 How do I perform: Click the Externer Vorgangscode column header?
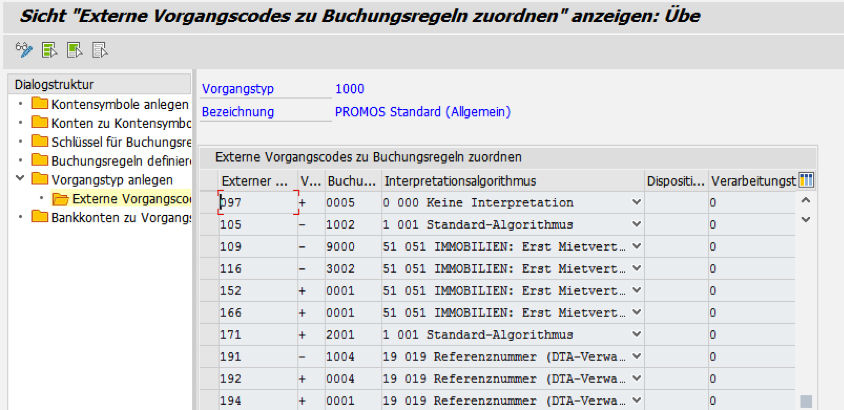point(254,181)
